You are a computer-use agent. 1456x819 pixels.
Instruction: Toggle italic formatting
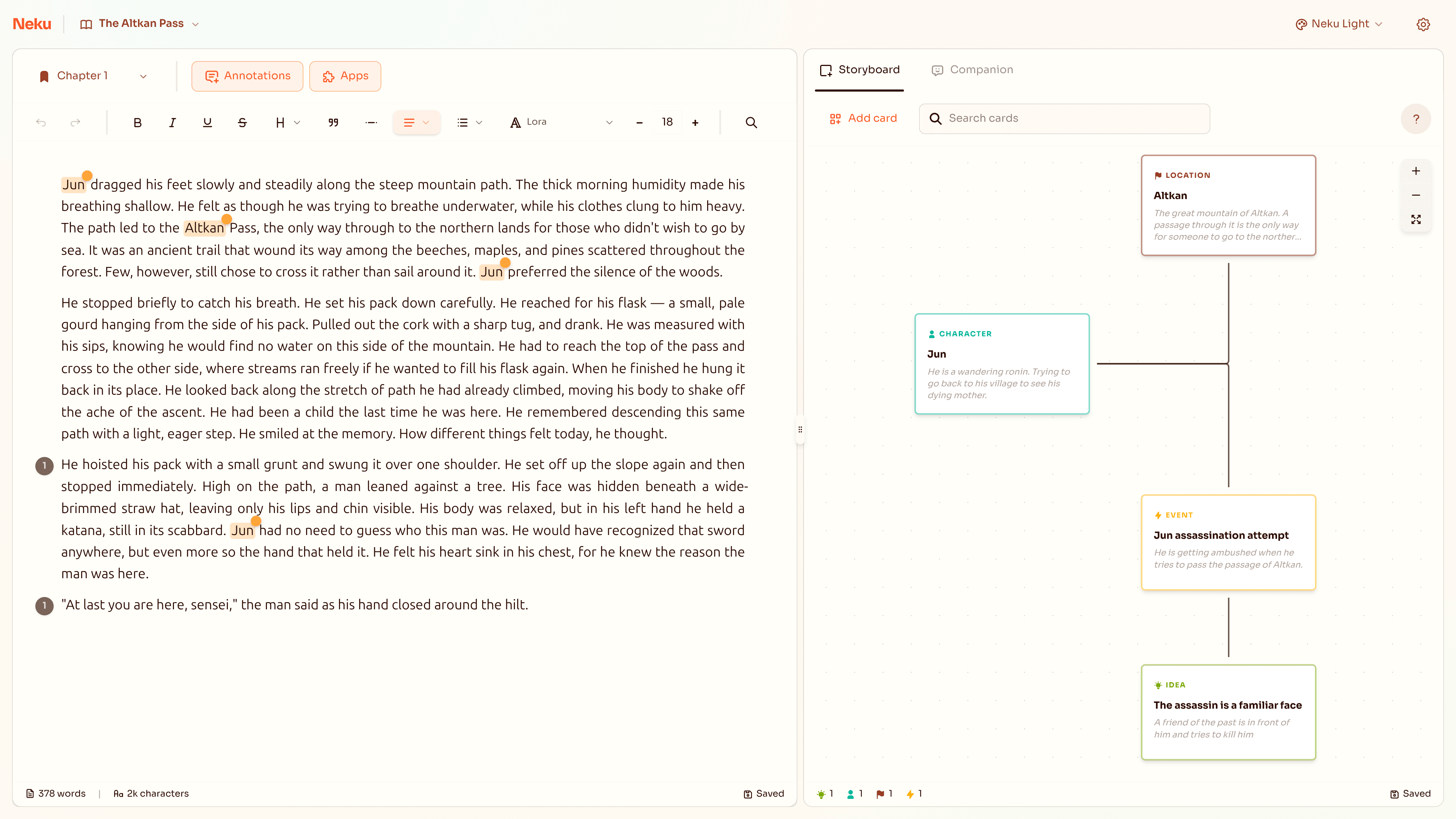(x=173, y=122)
